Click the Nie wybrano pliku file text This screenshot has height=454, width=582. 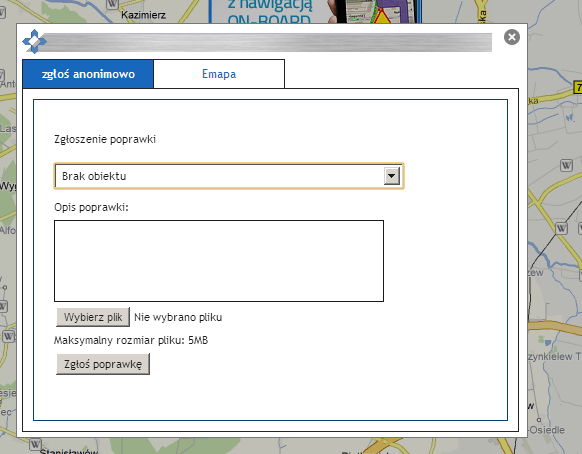pos(178,317)
